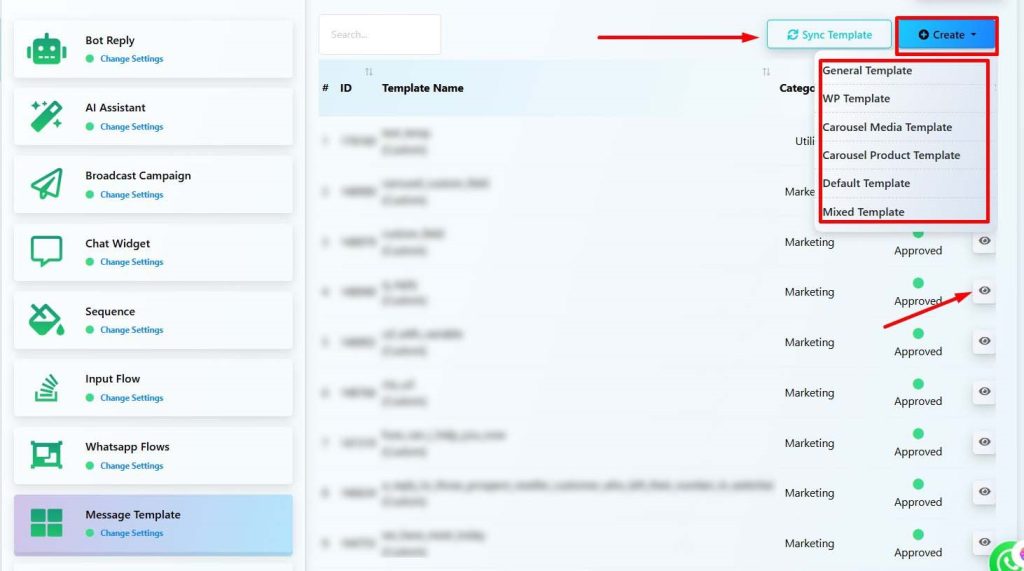Click into the Search input field
The width and height of the screenshot is (1024, 571).
(x=379, y=35)
